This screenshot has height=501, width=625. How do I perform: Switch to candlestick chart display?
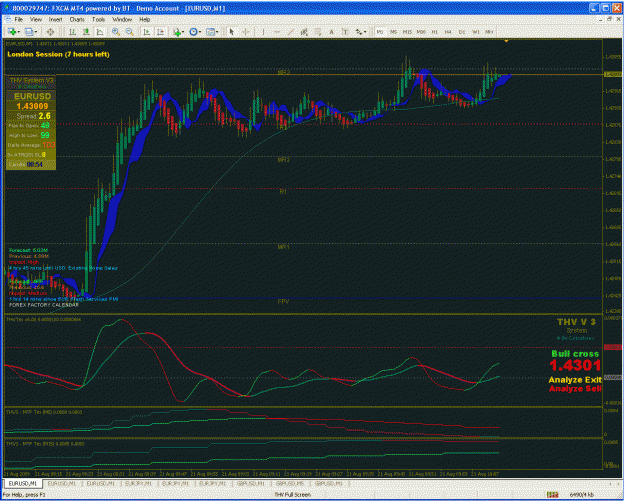86,32
